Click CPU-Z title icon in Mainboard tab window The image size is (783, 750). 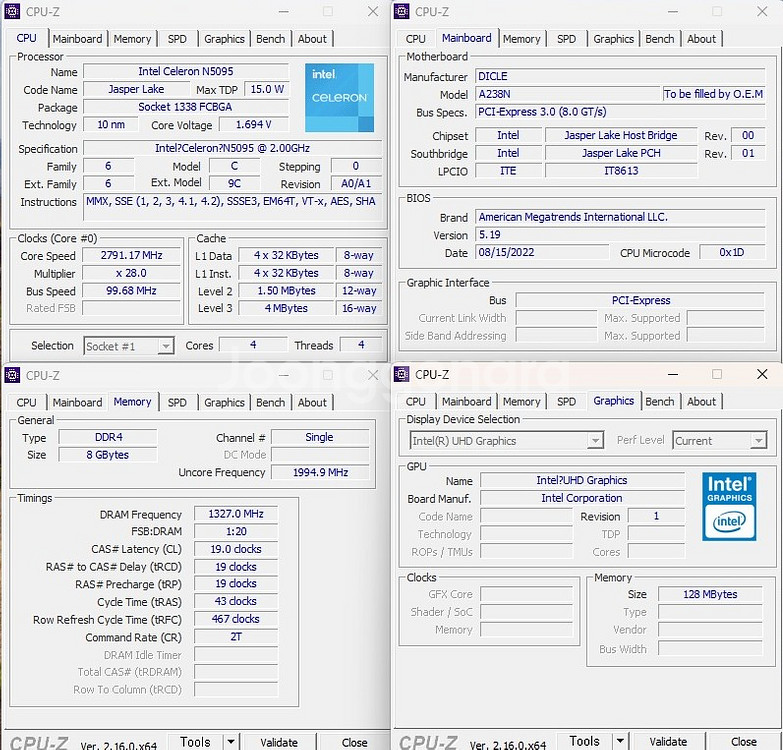(x=401, y=11)
